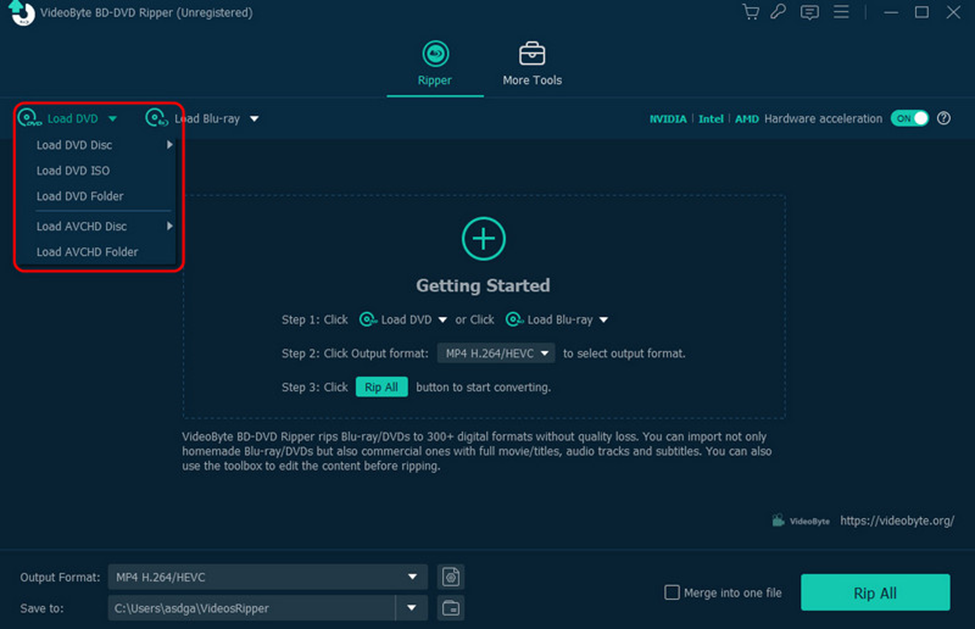Click the Getting Started heading
The image size is (975, 629).
coord(483,285)
